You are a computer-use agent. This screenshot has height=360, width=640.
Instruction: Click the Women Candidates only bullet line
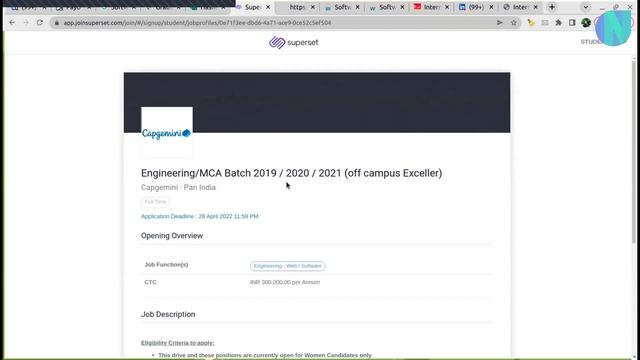[265, 356]
